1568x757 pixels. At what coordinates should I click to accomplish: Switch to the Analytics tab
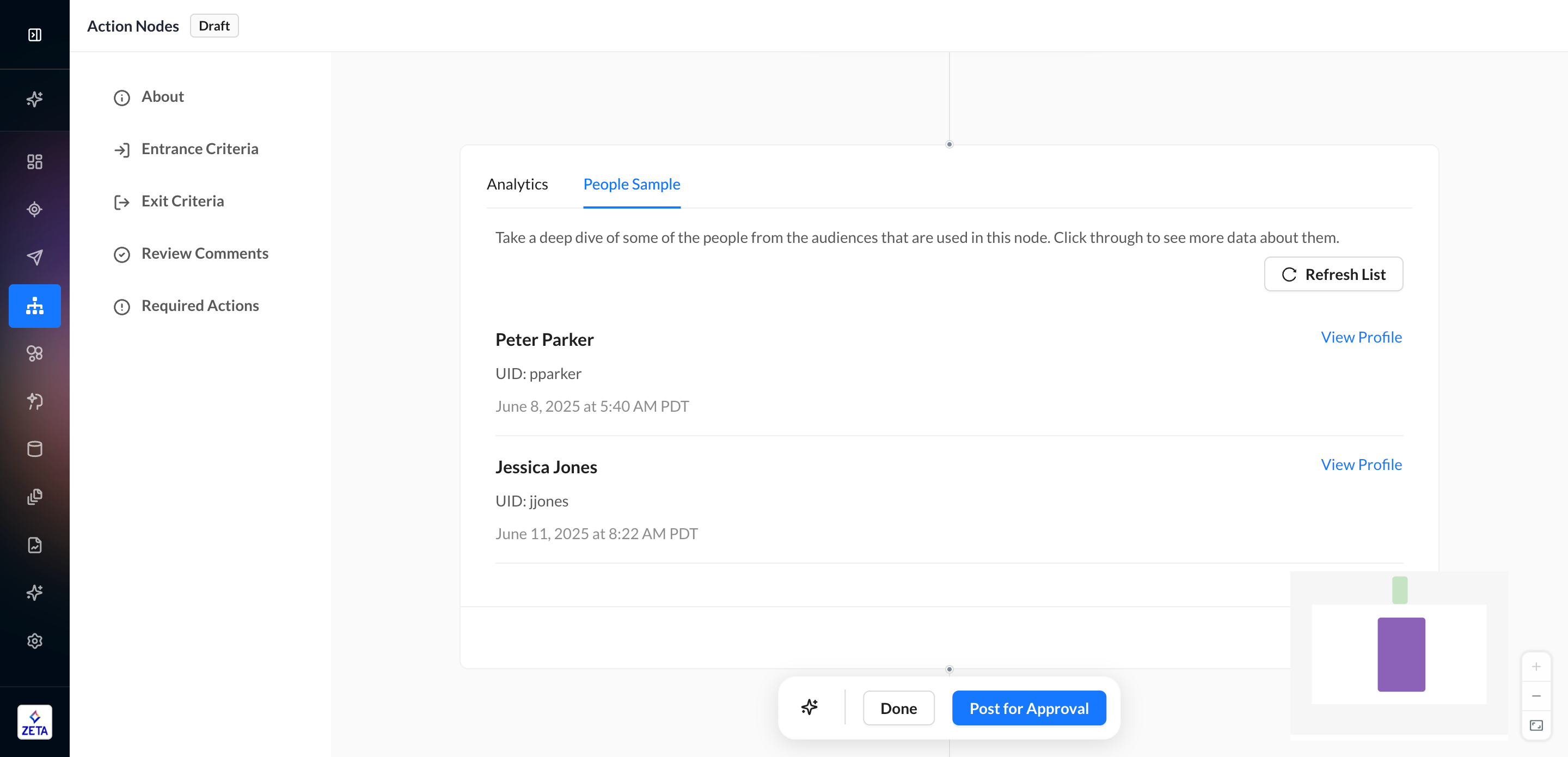click(x=517, y=184)
